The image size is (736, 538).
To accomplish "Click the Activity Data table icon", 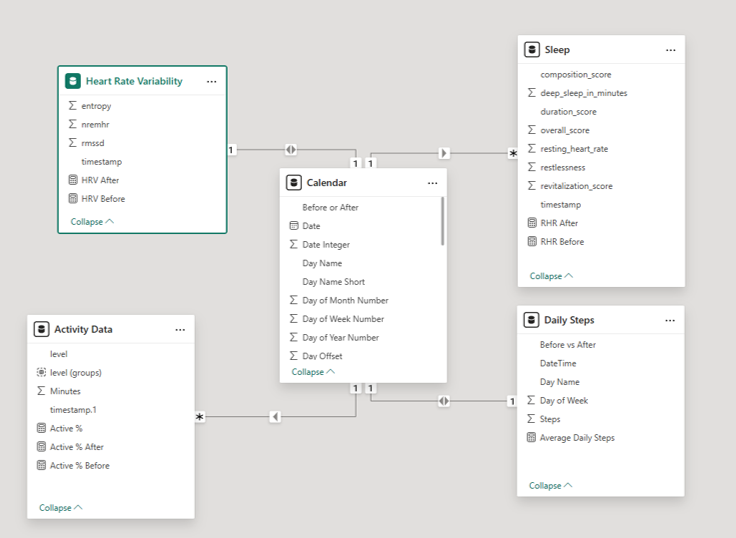I will (x=41, y=329).
